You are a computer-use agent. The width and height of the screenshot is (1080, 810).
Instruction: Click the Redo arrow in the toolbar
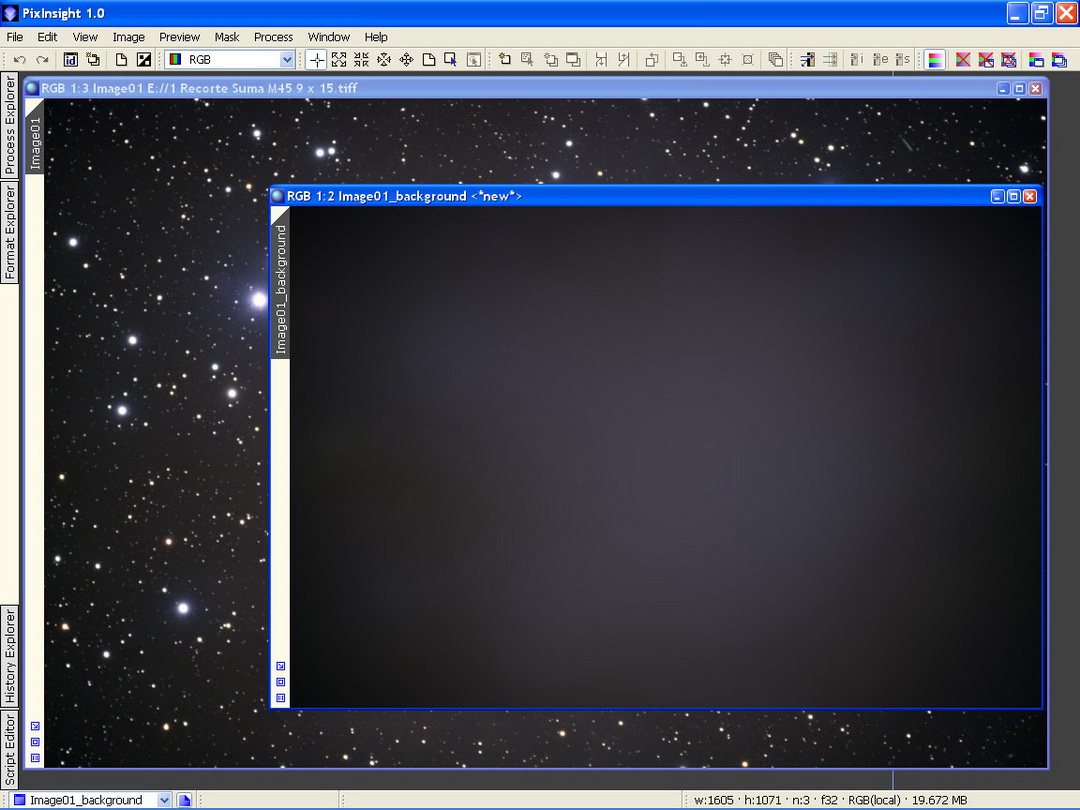pyautogui.click(x=43, y=60)
